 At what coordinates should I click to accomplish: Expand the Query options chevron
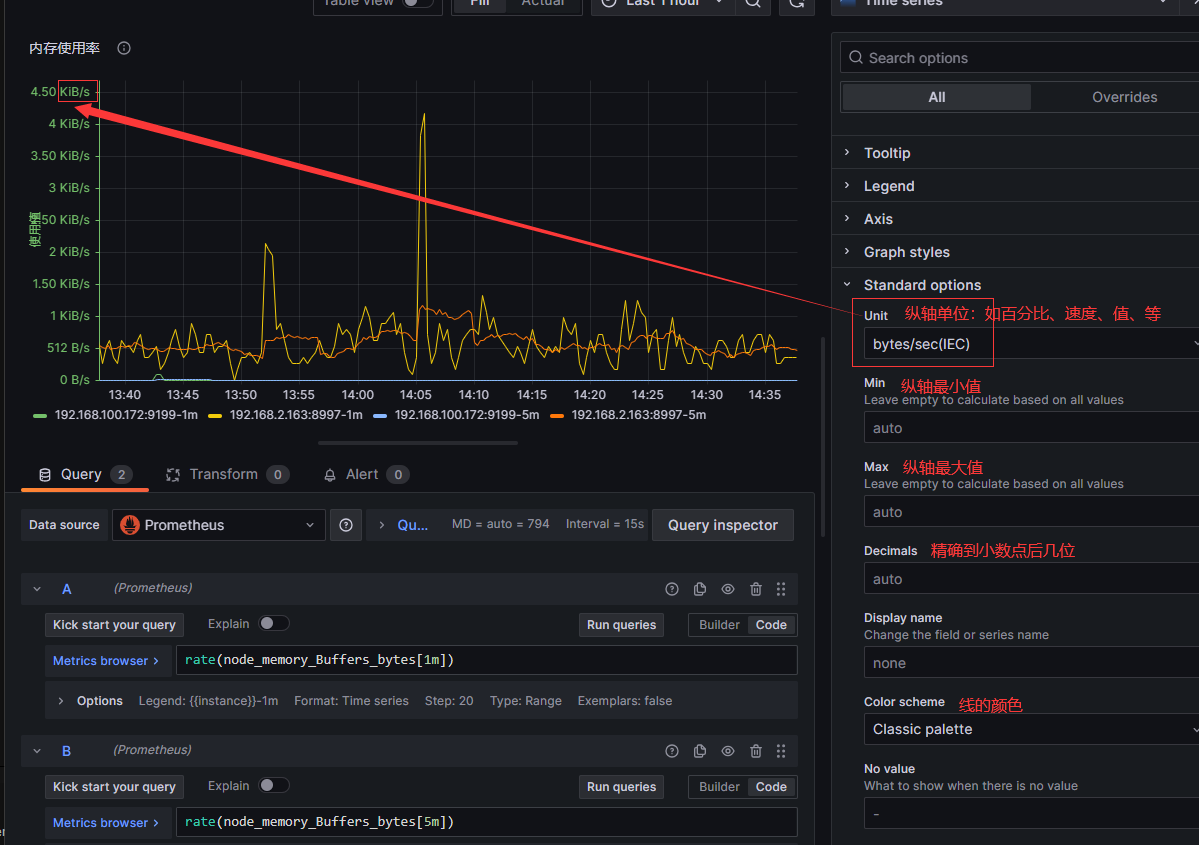coord(382,525)
